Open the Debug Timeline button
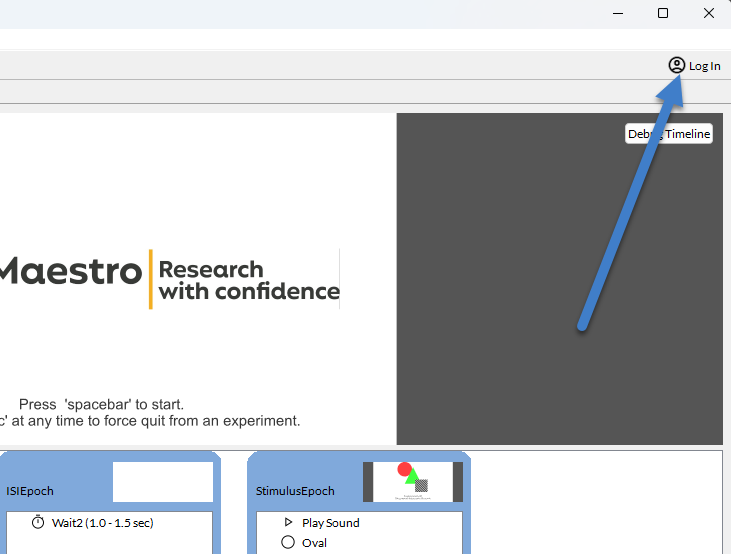This screenshot has height=554, width=731. (x=669, y=134)
